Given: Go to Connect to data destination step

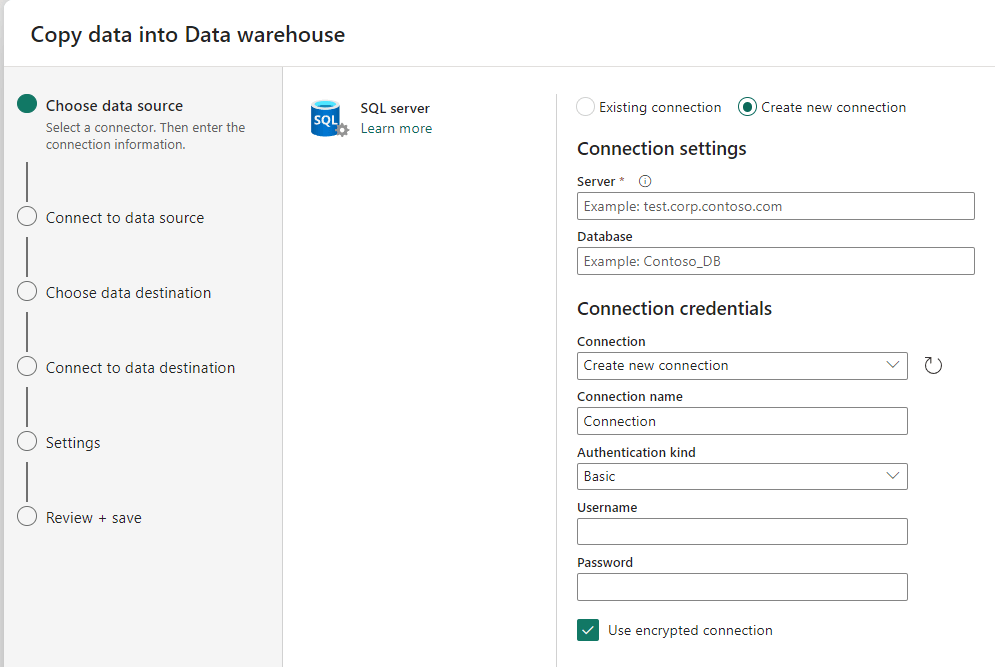Looking at the screenshot, I should coord(140,368).
